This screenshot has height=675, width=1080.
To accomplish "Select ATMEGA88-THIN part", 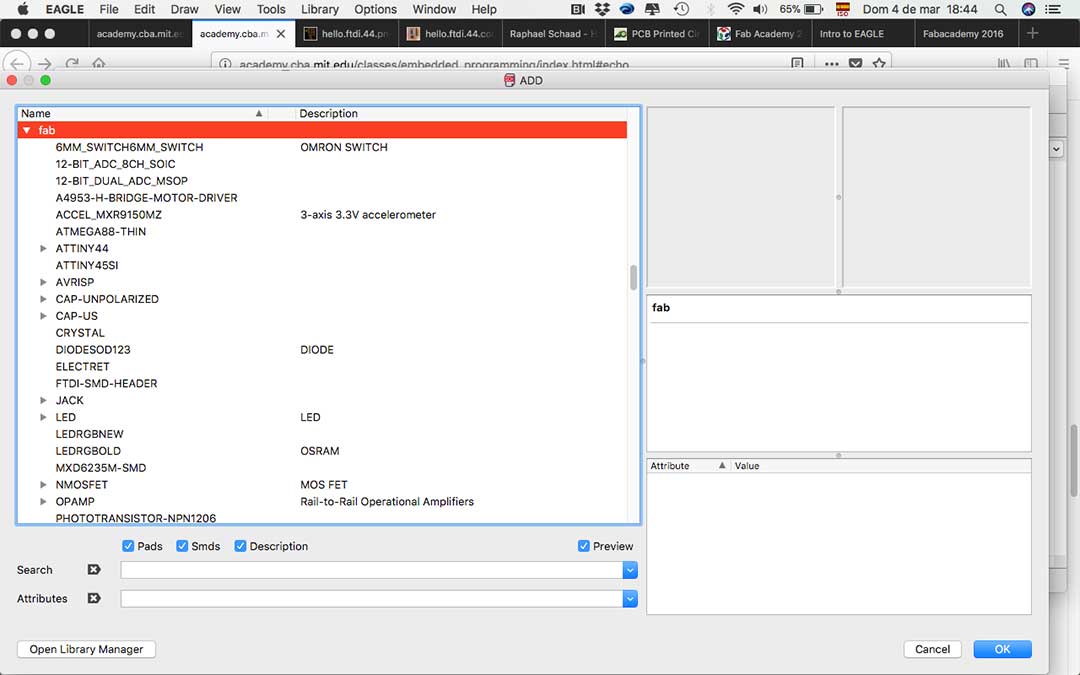I will click(x=101, y=231).
